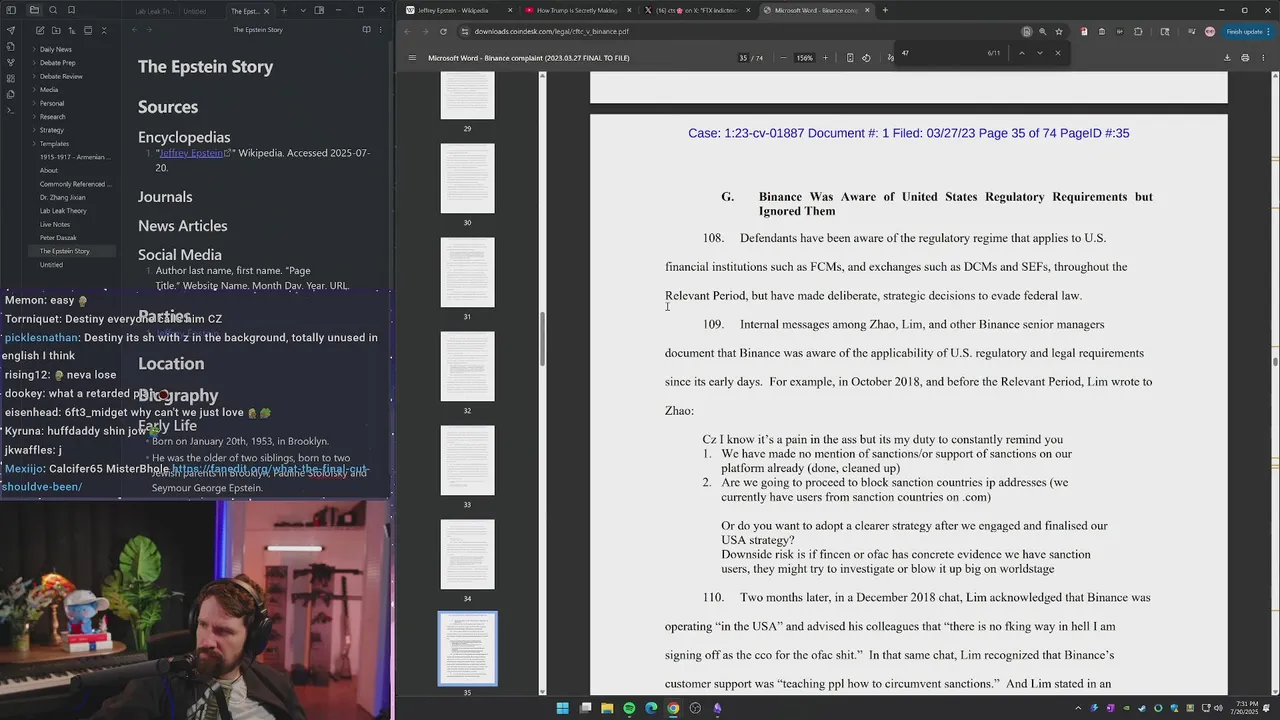Expand the Strategy folder
Viewport: 1280px width, 720px height.
coord(52,130)
